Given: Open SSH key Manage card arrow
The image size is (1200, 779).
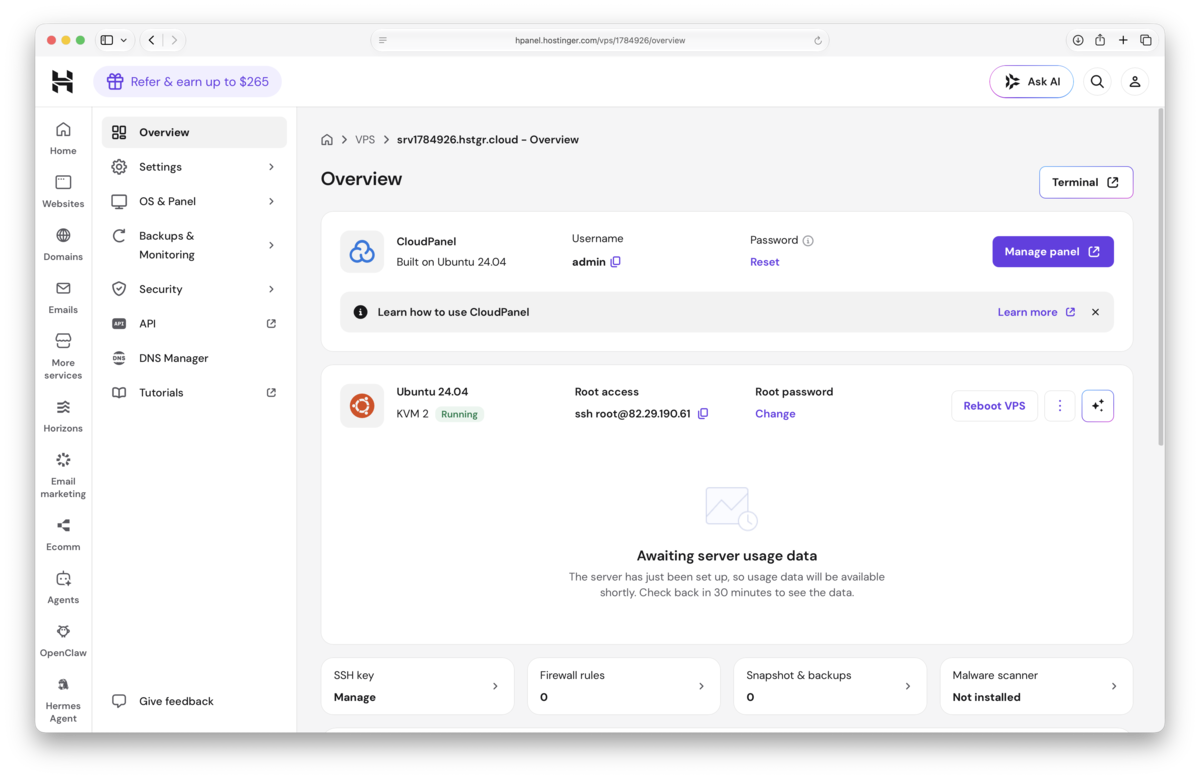Looking at the screenshot, I should 495,686.
